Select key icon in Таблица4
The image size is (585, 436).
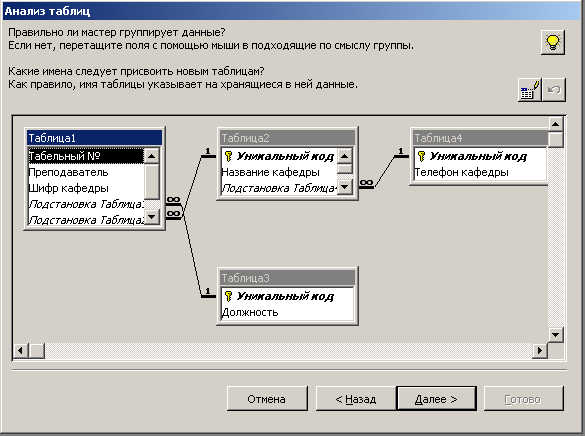(422, 156)
